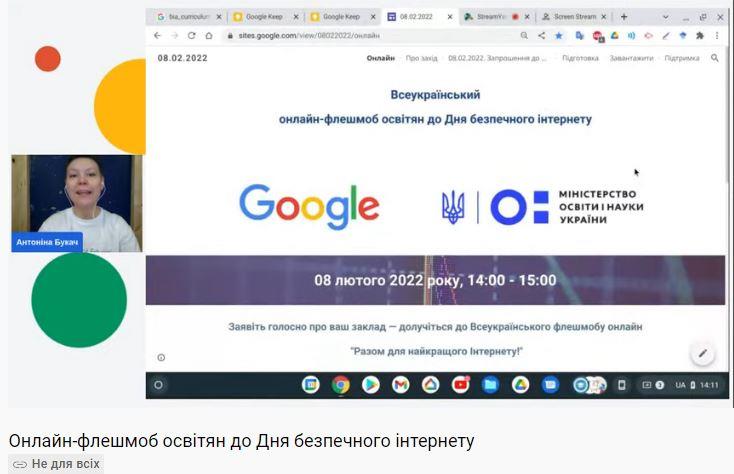Open Gmail from the shelf
Image resolution: width=734 pixels, height=474 pixels.
point(401,385)
